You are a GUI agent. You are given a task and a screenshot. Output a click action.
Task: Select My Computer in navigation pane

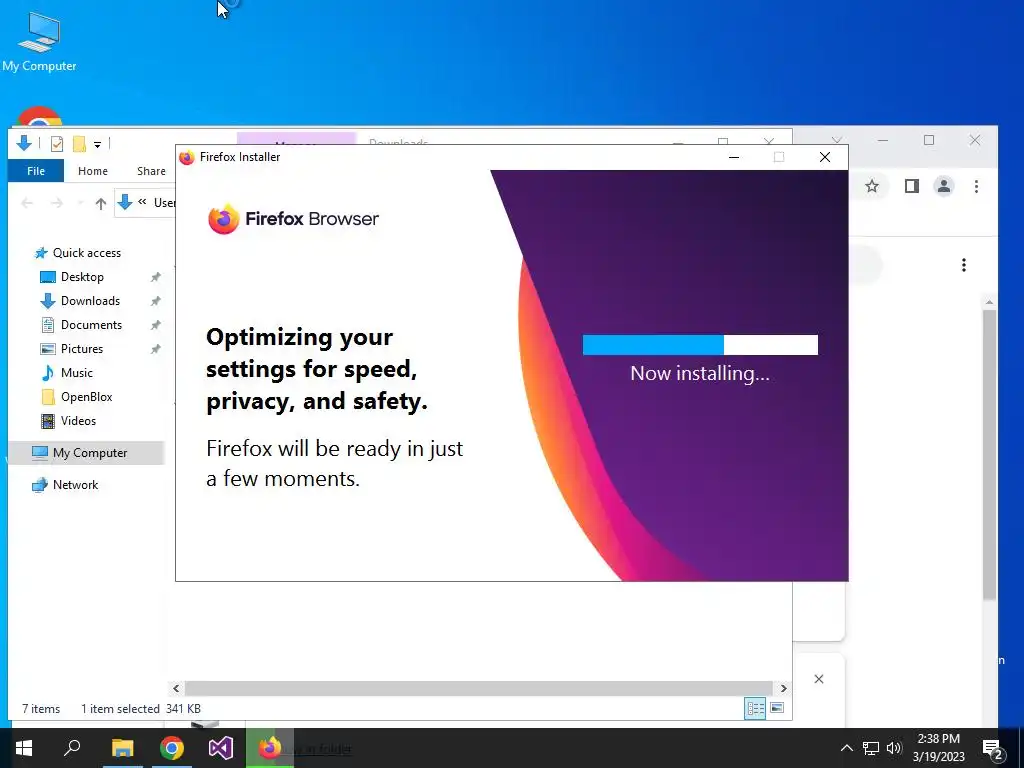(86, 453)
